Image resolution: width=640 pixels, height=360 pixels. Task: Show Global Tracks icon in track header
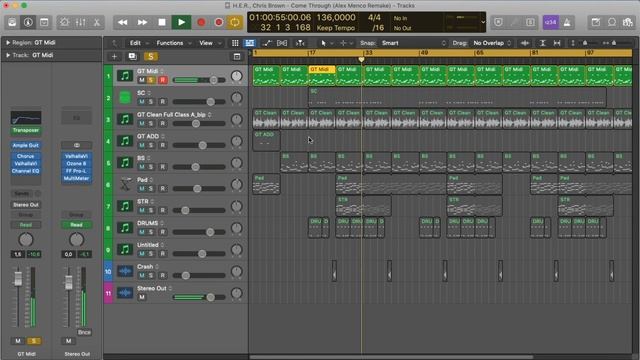237,56
